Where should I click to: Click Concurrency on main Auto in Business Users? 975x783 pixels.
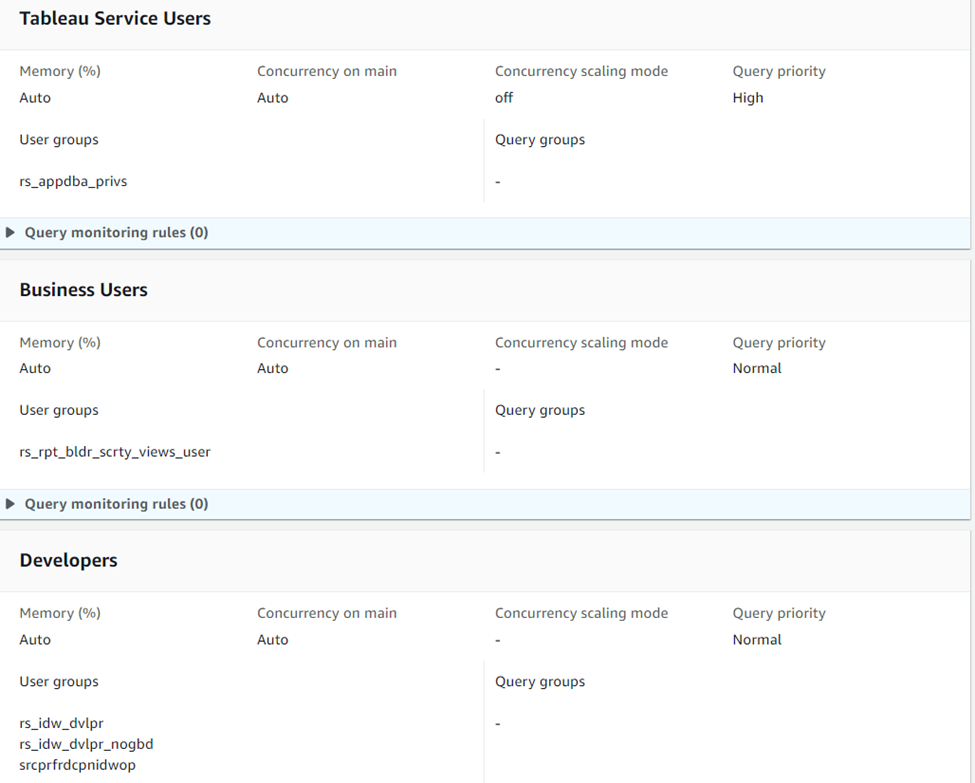pyautogui.click(x=272, y=368)
